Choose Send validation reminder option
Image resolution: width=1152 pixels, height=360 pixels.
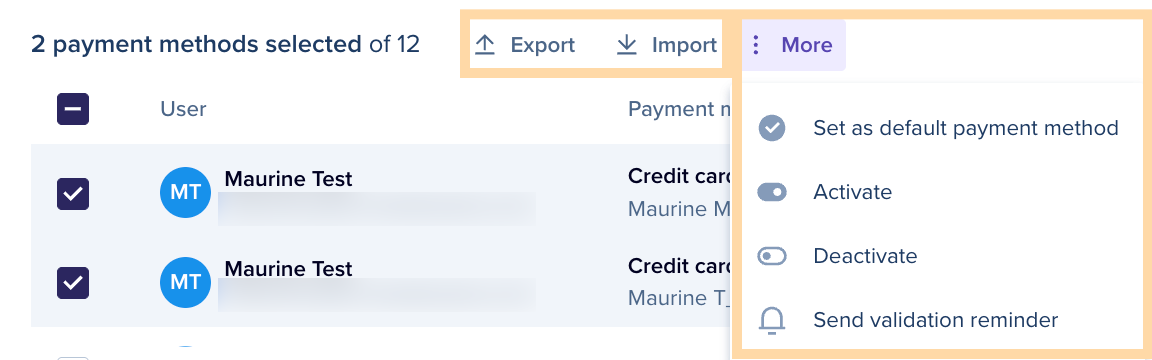click(937, 320)
